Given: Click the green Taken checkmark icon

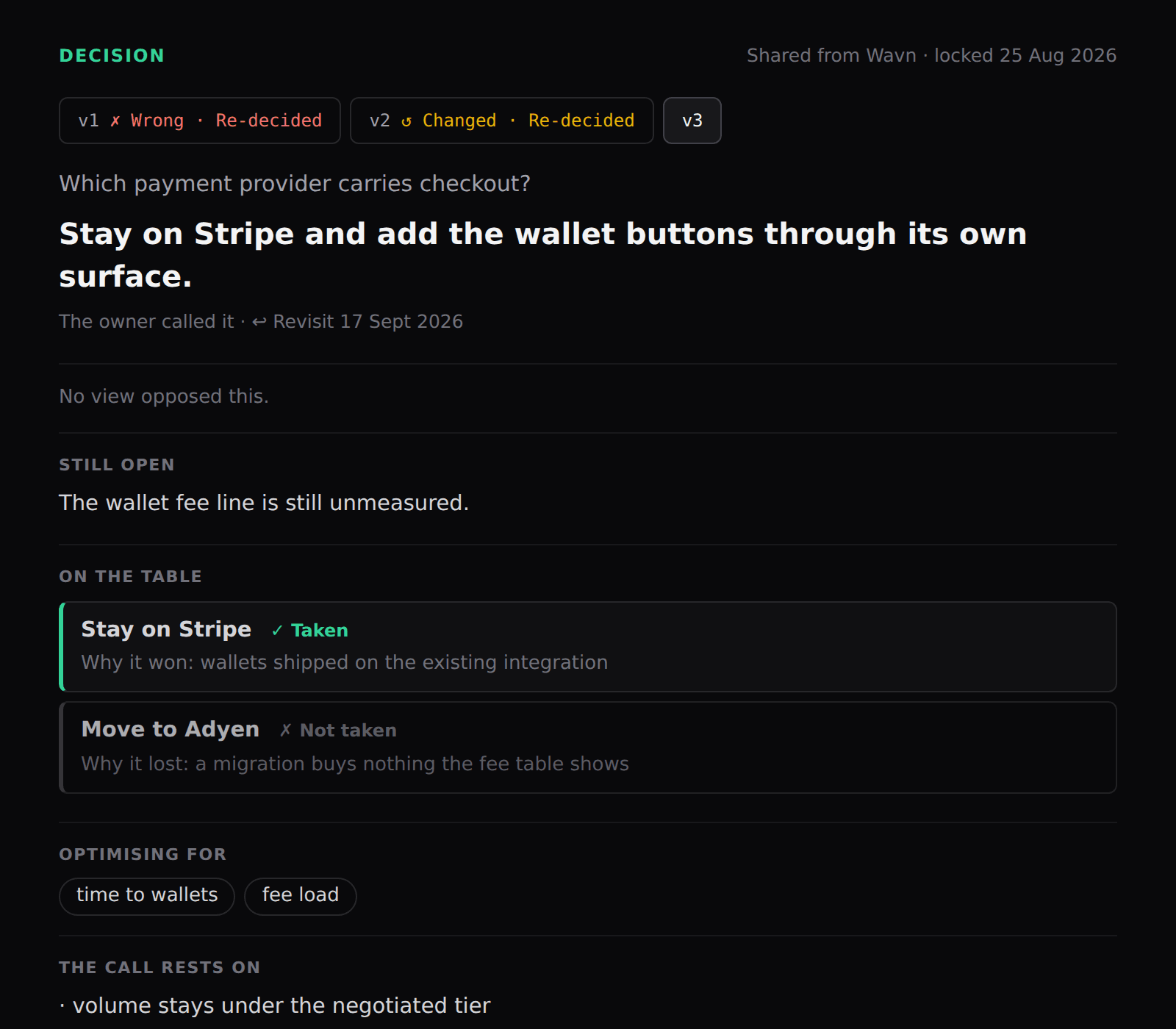Looking at the screenshot, I should point(277,631).
